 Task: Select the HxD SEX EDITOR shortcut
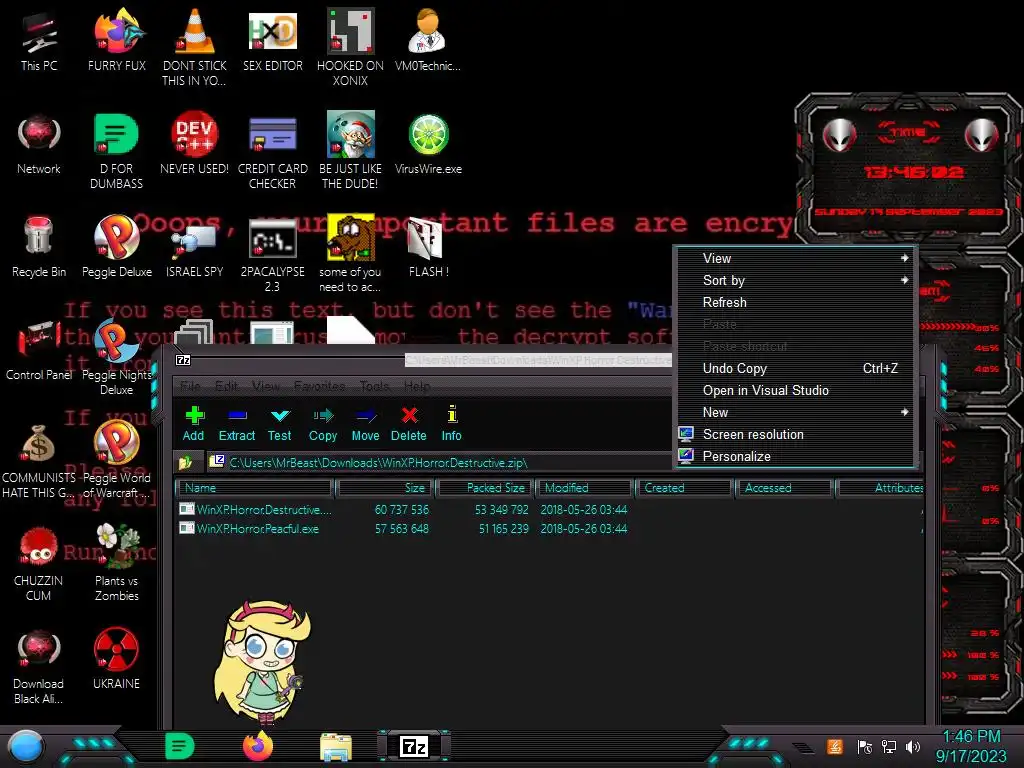[x=273, y=40]
